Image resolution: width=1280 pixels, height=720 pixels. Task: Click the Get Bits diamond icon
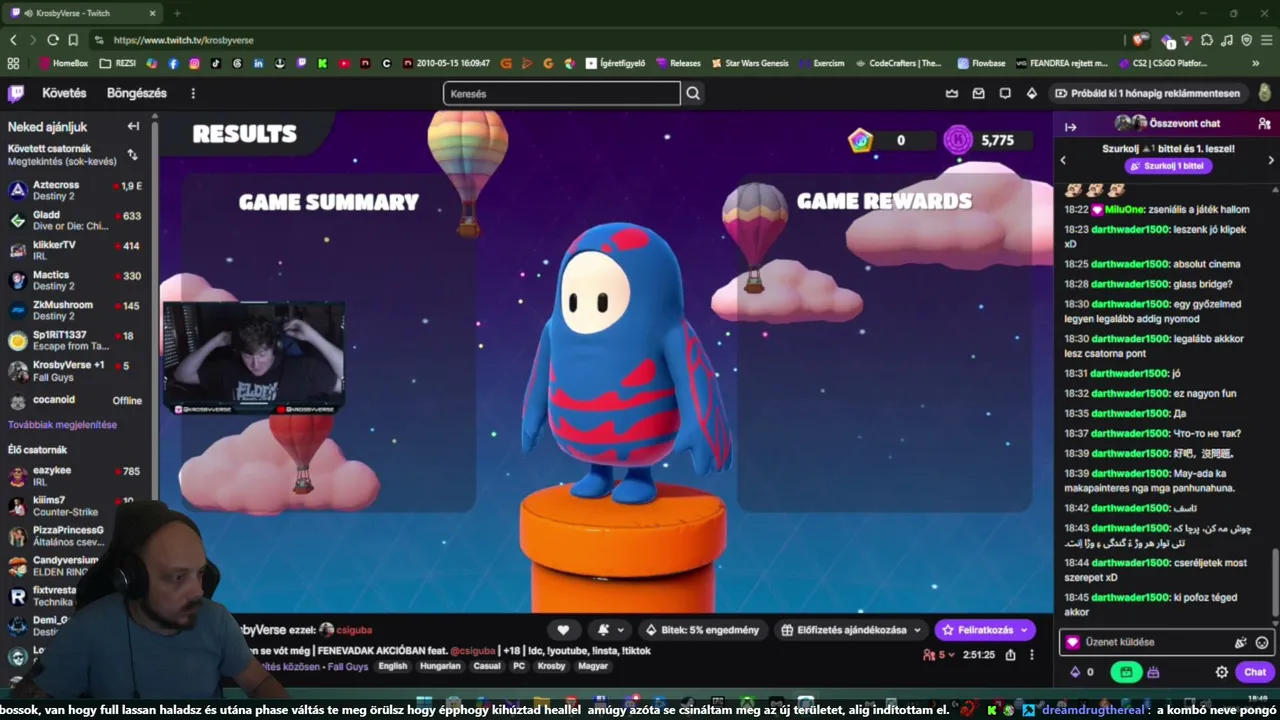tap(1031, 93)
